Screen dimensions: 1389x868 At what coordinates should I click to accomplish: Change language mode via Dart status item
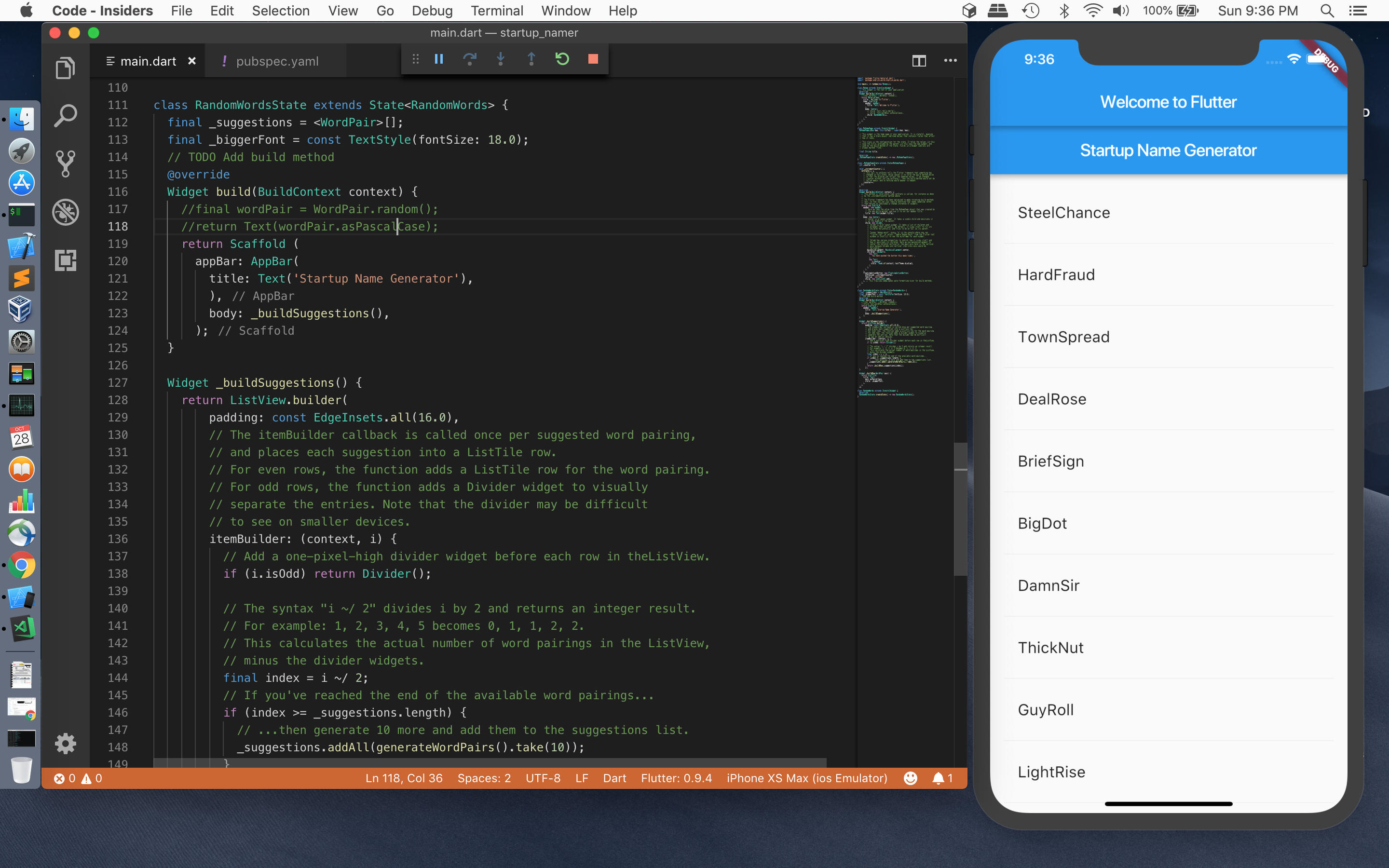[x=614, y=778]
